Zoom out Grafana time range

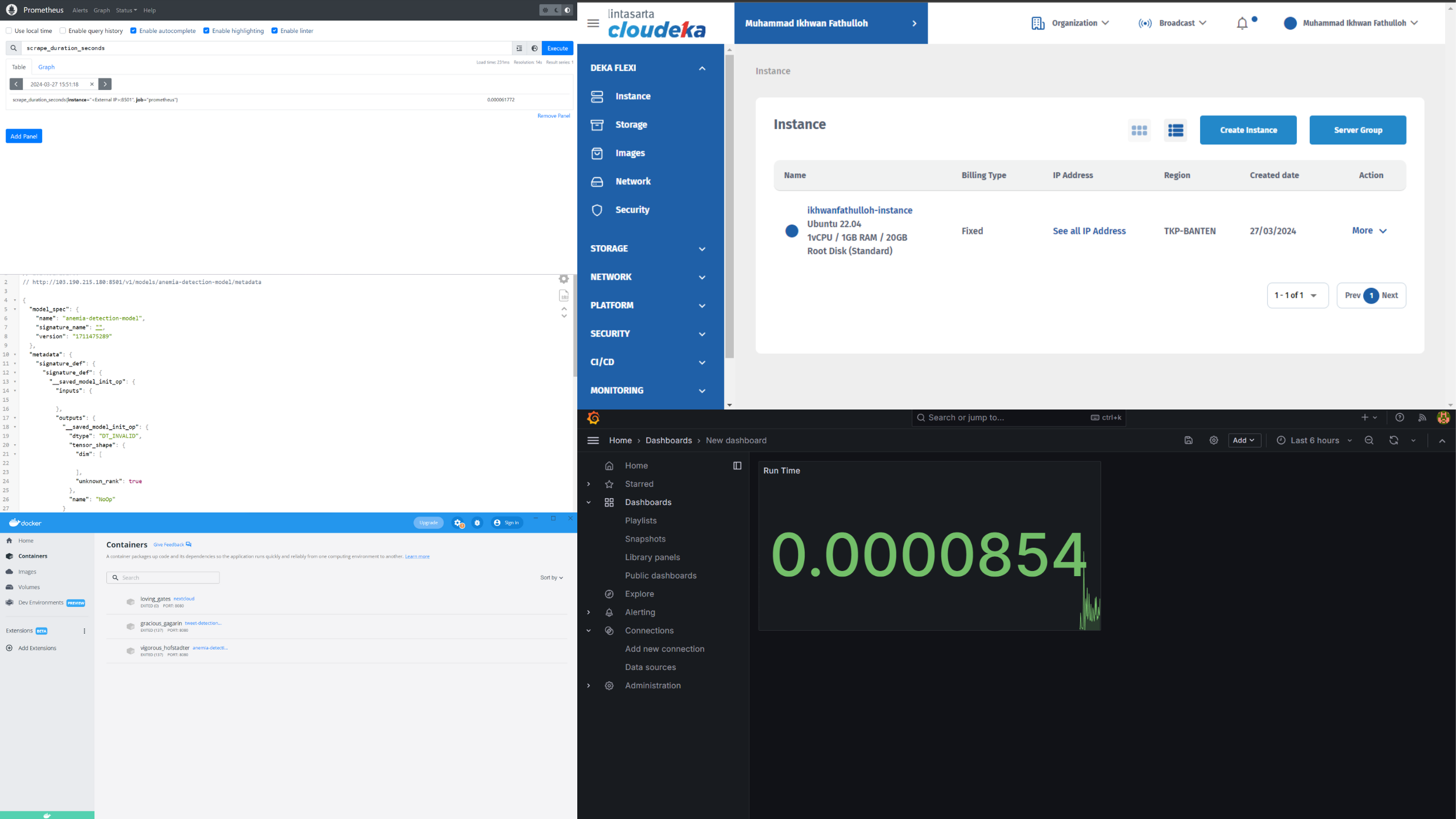tap(1369, 440)
